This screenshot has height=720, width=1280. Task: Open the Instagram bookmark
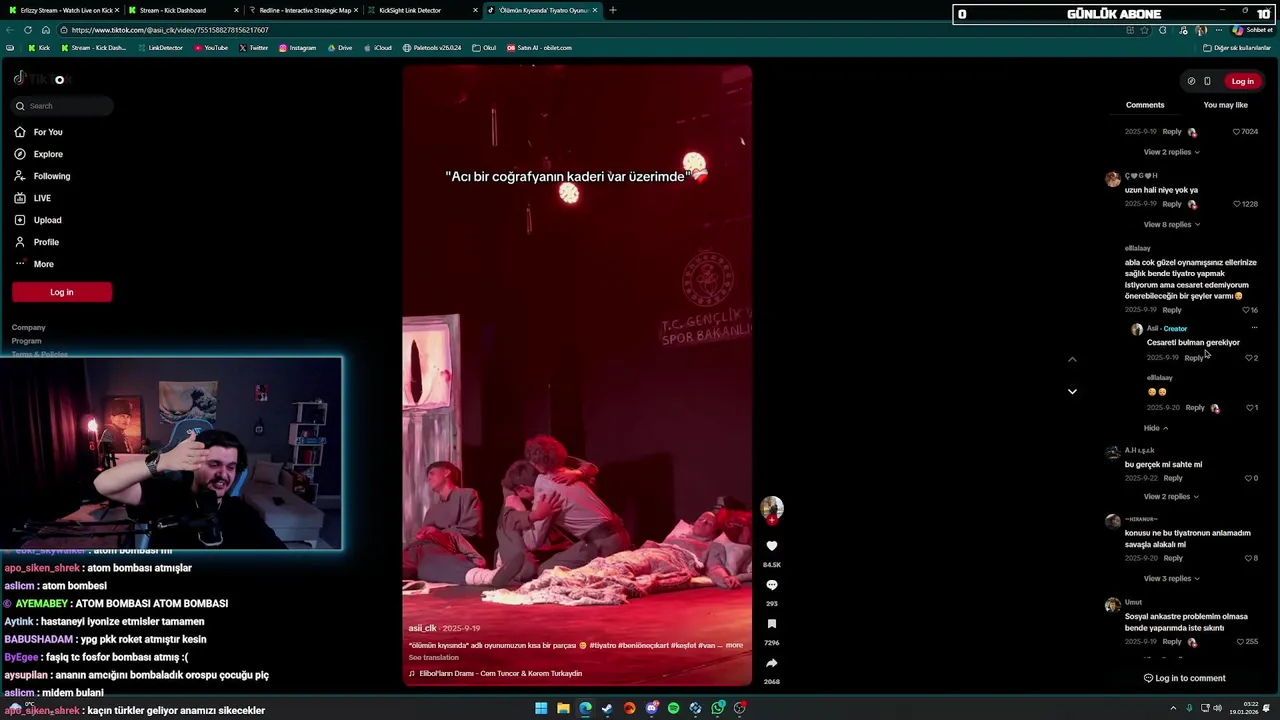pos(298,48)
